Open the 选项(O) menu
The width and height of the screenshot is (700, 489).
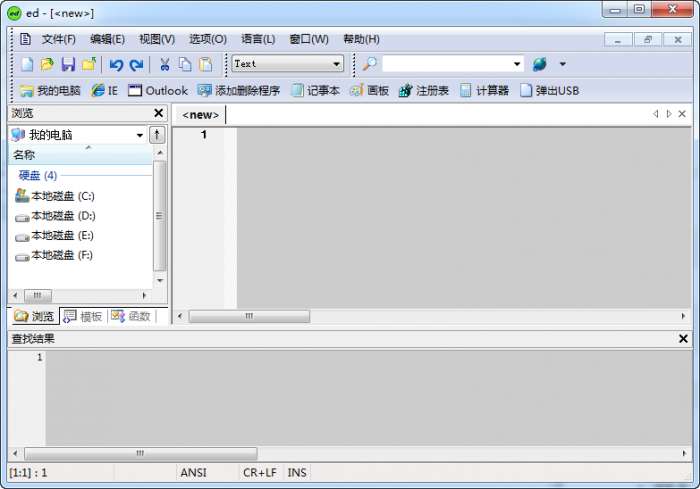click(x=208, y=39)
